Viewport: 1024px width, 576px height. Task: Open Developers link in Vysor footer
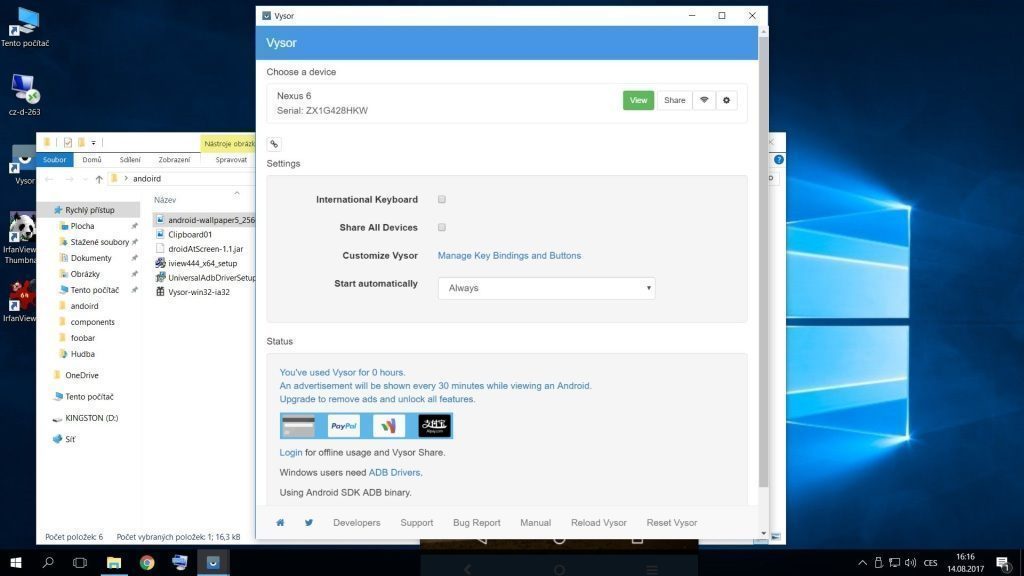pos(357,522)
